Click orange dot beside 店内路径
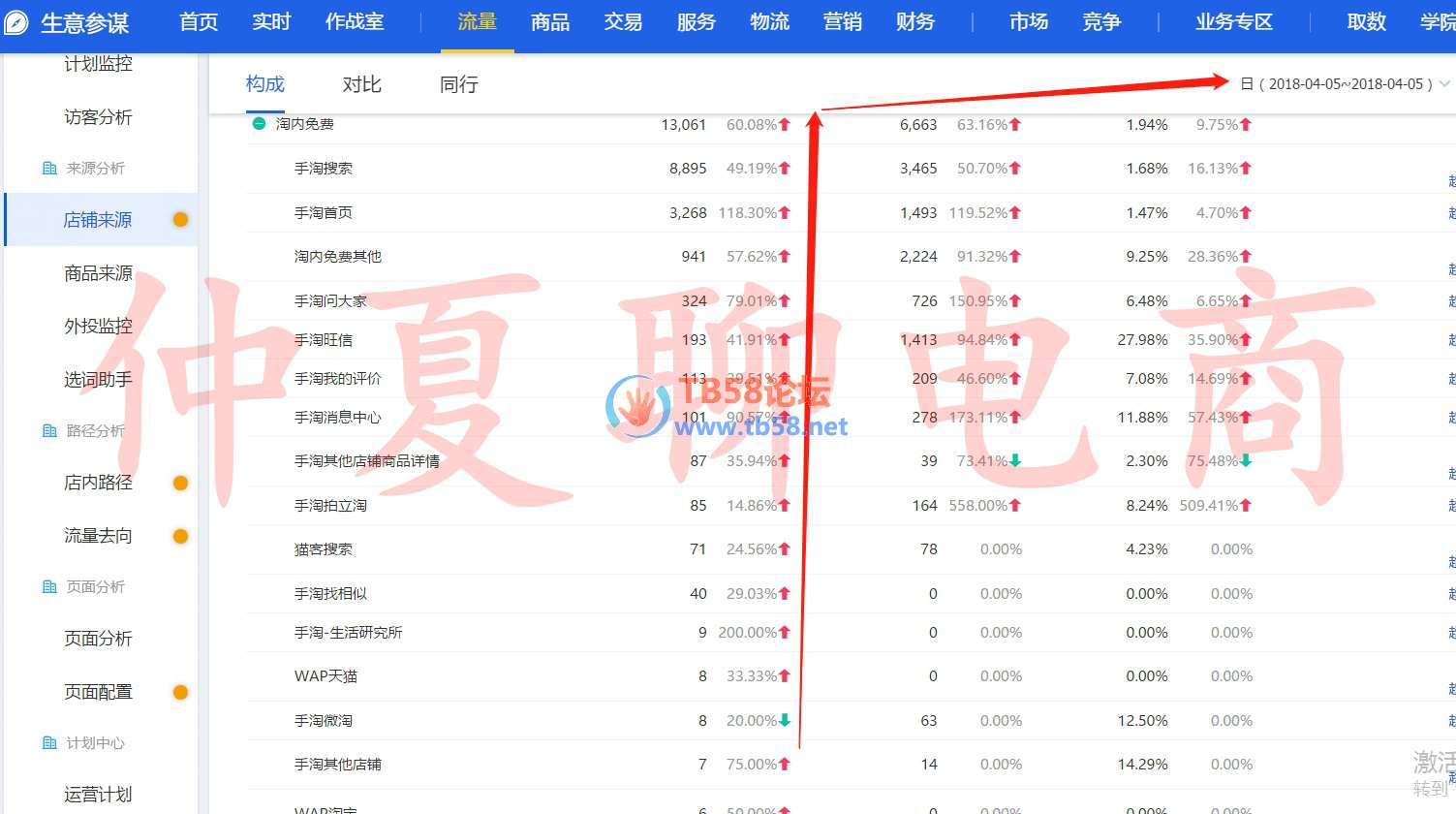The height and width of the screenshot is (814, 1456). (x=180, y=483)
